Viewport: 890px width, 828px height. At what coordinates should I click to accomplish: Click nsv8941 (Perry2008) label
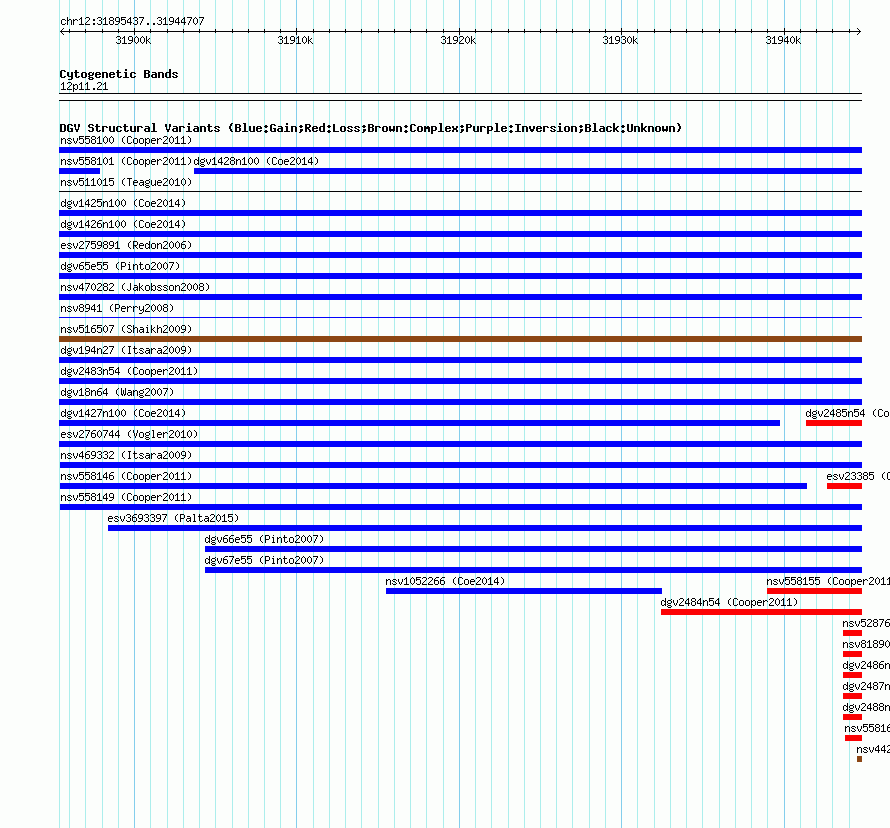(117, 308)
